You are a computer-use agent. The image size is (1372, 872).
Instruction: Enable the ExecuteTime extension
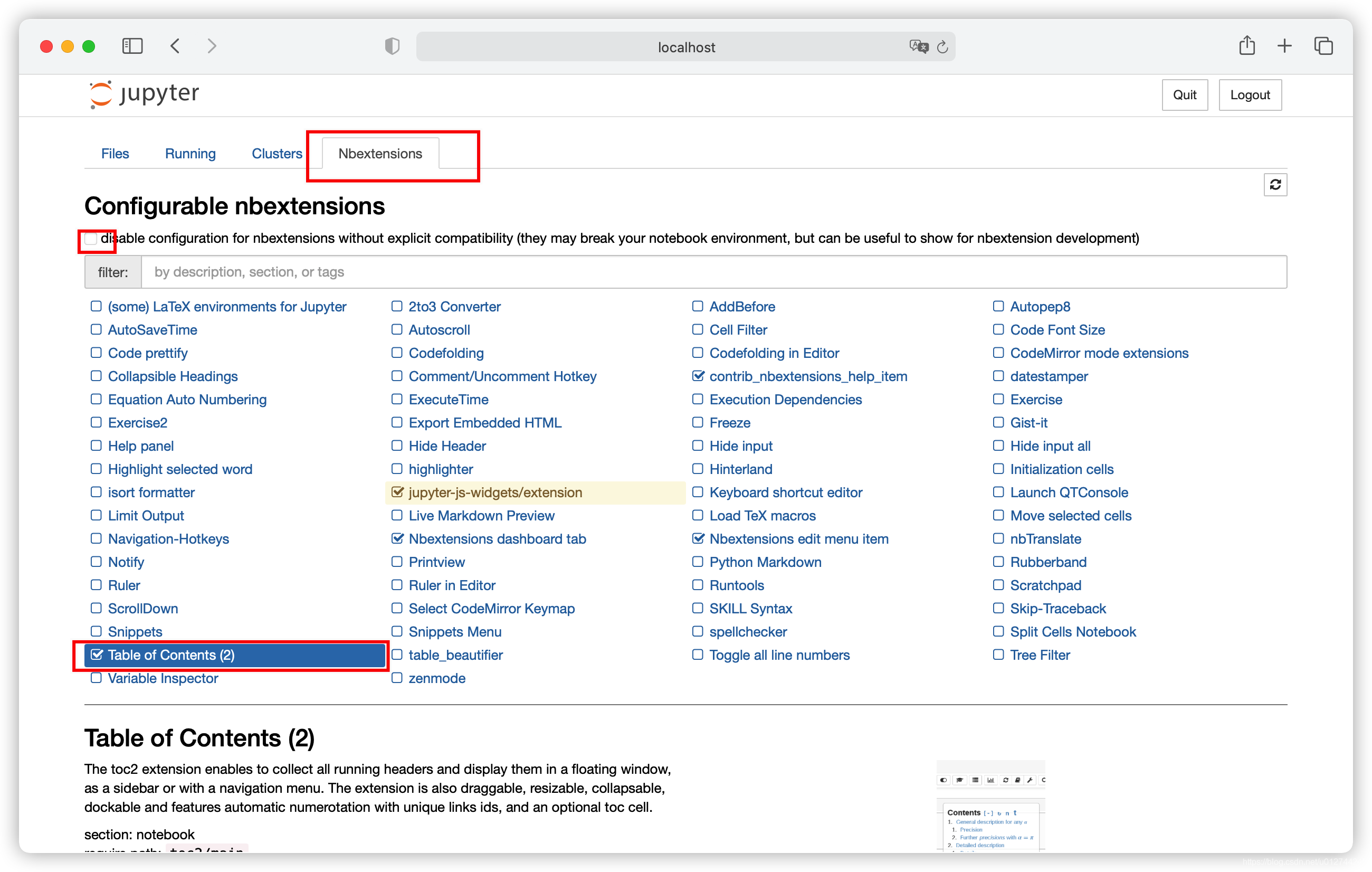(x=396, y=399)
